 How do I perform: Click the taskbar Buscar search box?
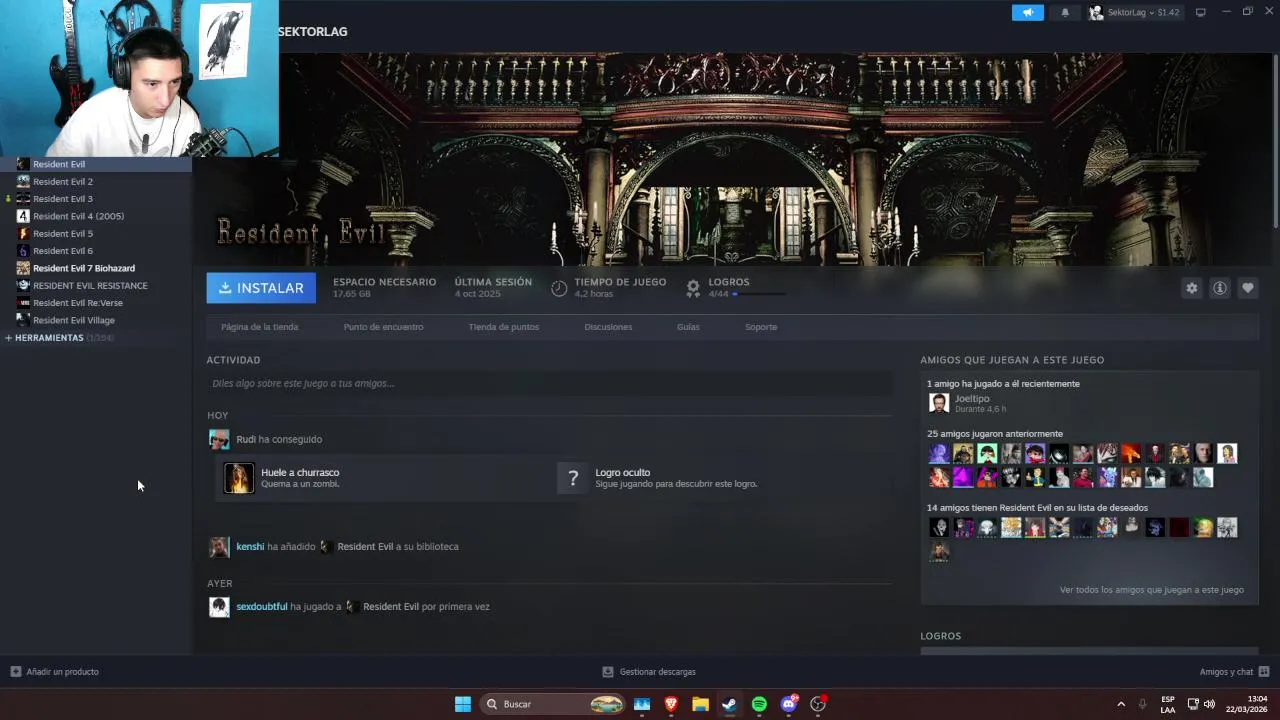coord(554,704)
